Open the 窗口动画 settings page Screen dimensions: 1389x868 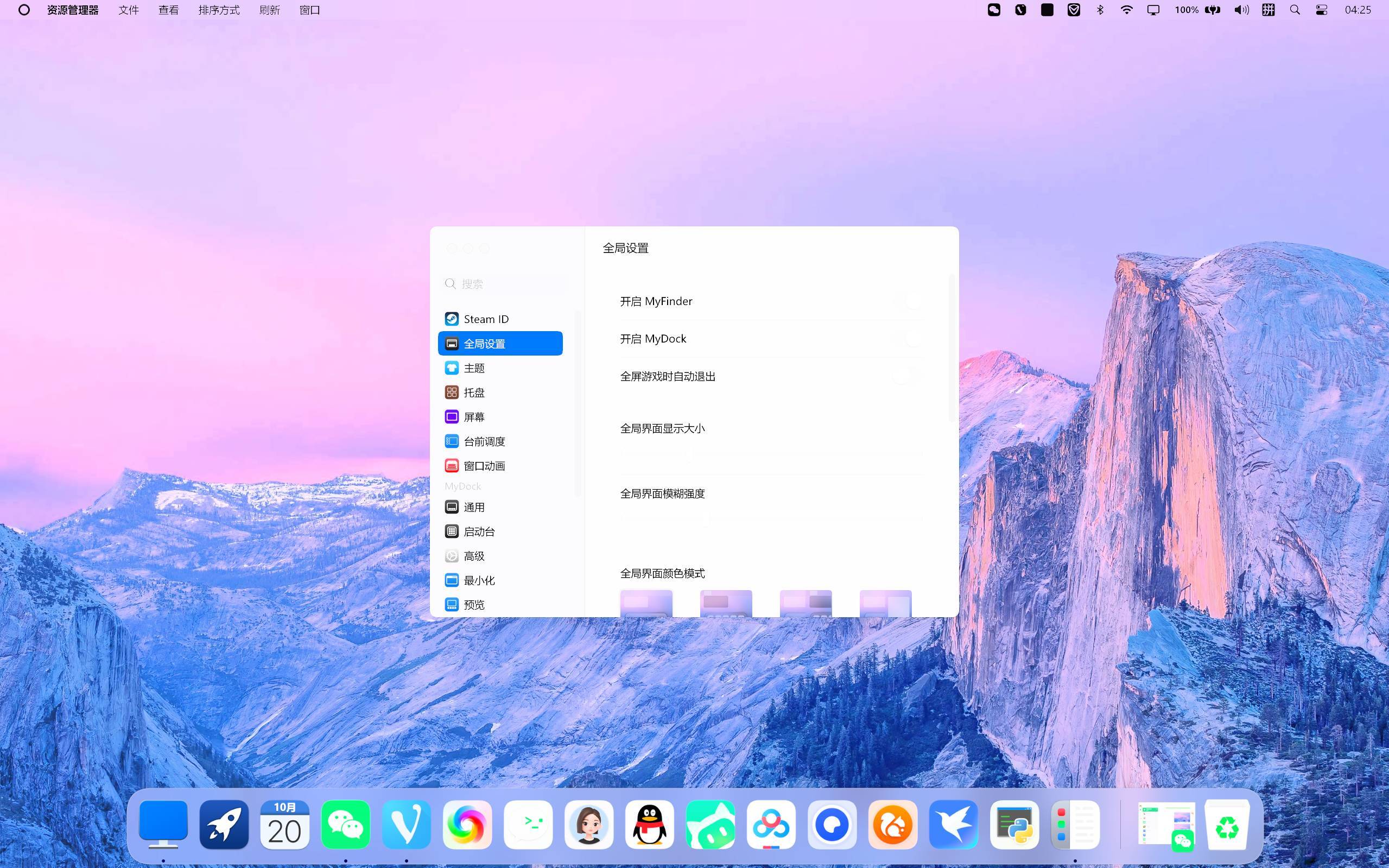click(x=500, y=466)
